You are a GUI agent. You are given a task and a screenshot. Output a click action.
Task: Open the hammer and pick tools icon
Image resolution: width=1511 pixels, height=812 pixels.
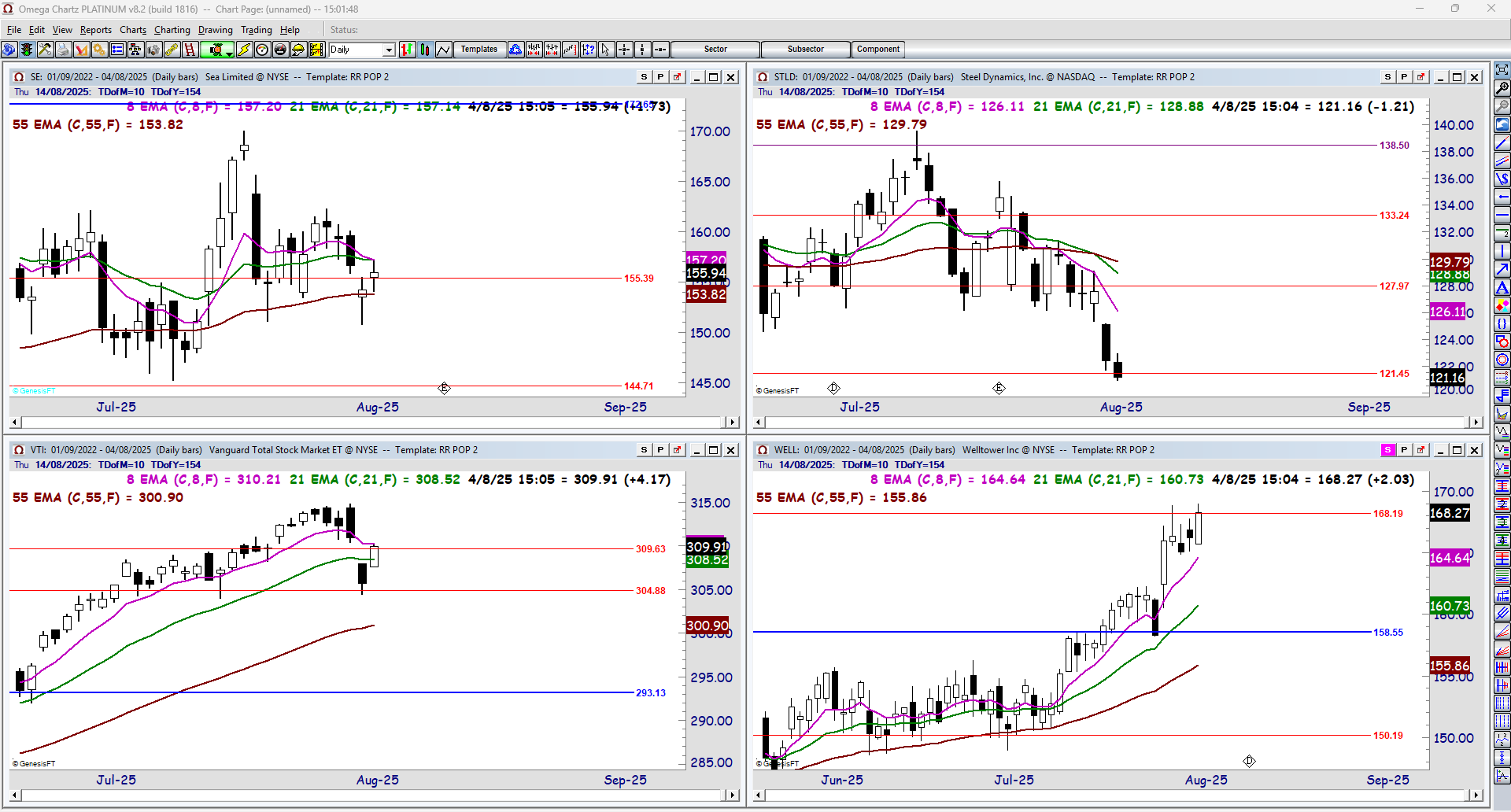pos(45,50)
